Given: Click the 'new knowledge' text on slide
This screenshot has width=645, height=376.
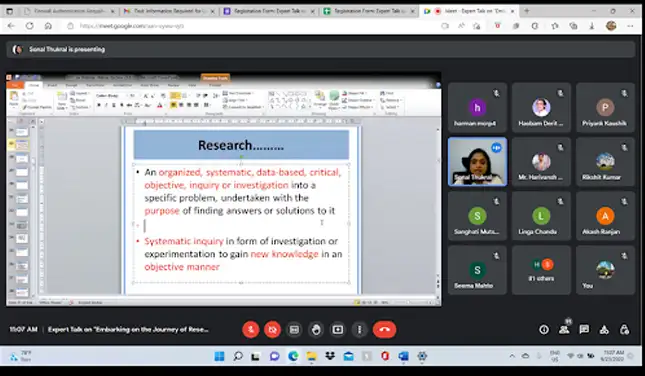Looking at the screenshot, I should click(284, 254).
